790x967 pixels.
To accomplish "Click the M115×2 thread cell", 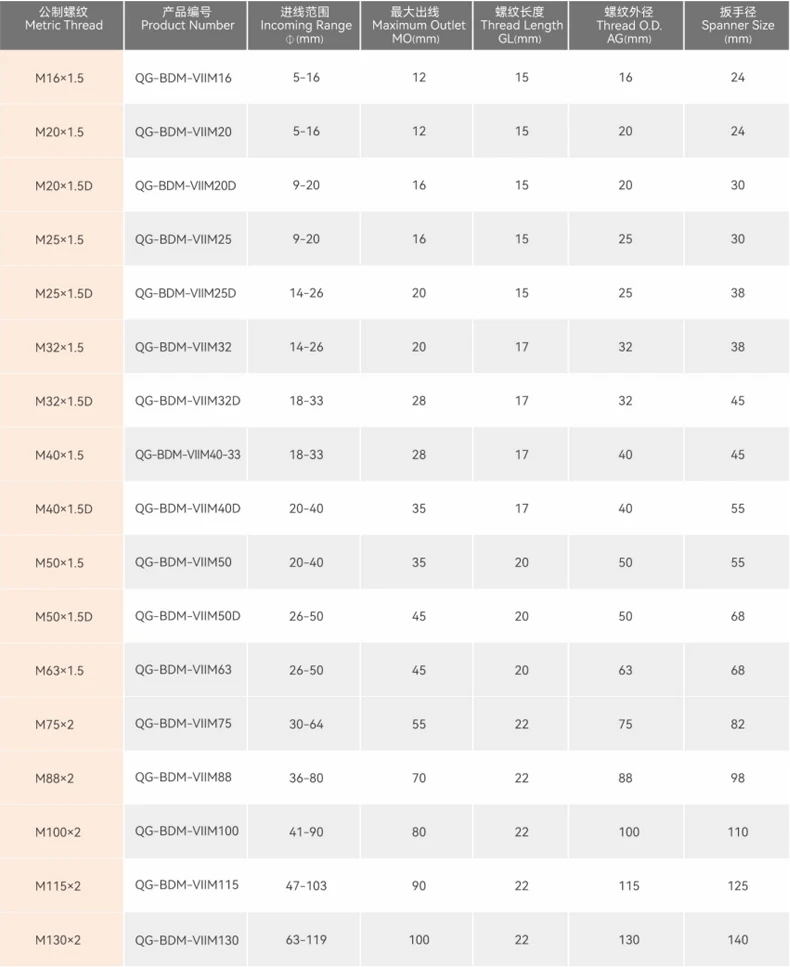I will [x=58, y=886].
